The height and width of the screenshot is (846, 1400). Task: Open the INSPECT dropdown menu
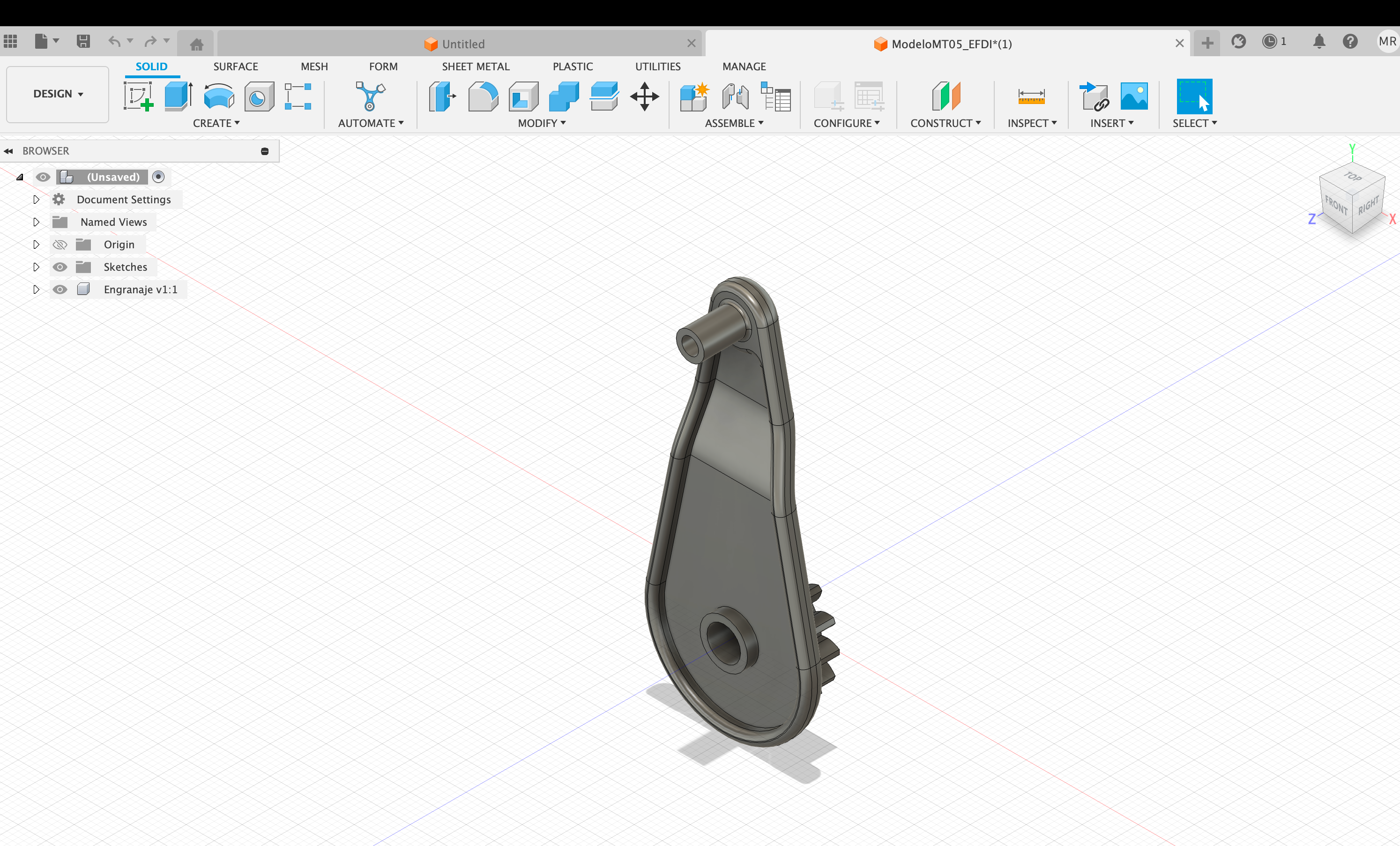coord(1032,123)
